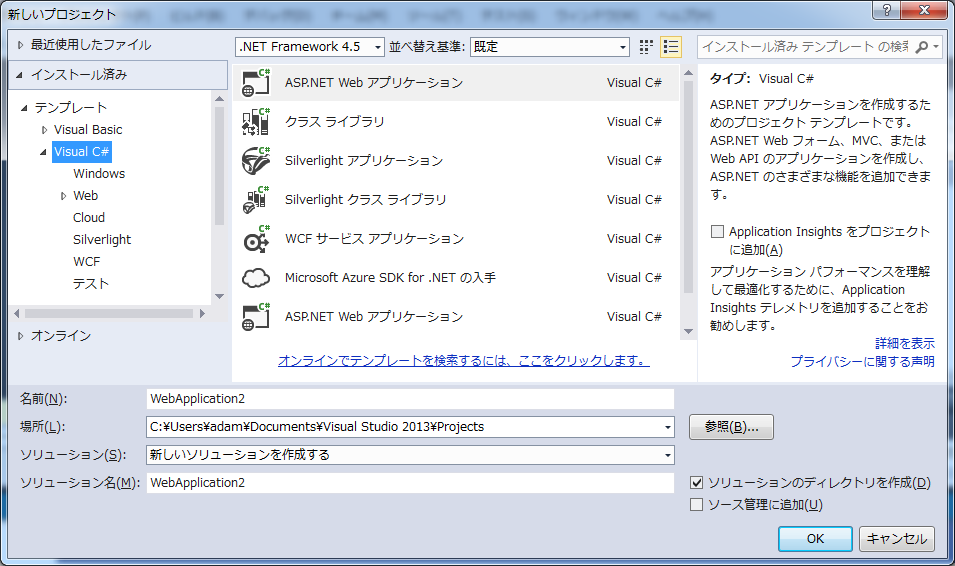Select Silverlight in the template tree
The width and height of the screenshot is (955, 566).
point(102,239)
